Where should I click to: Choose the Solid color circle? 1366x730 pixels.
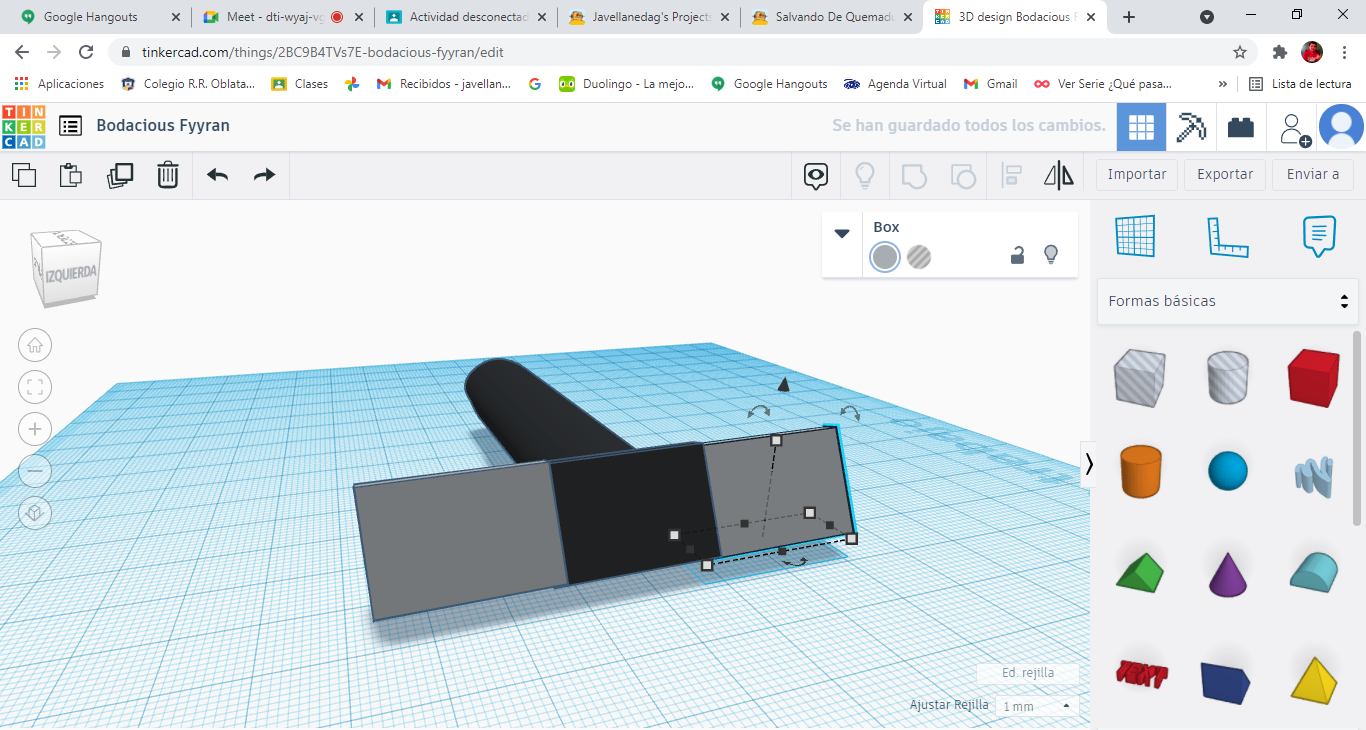tap(885, 257)
